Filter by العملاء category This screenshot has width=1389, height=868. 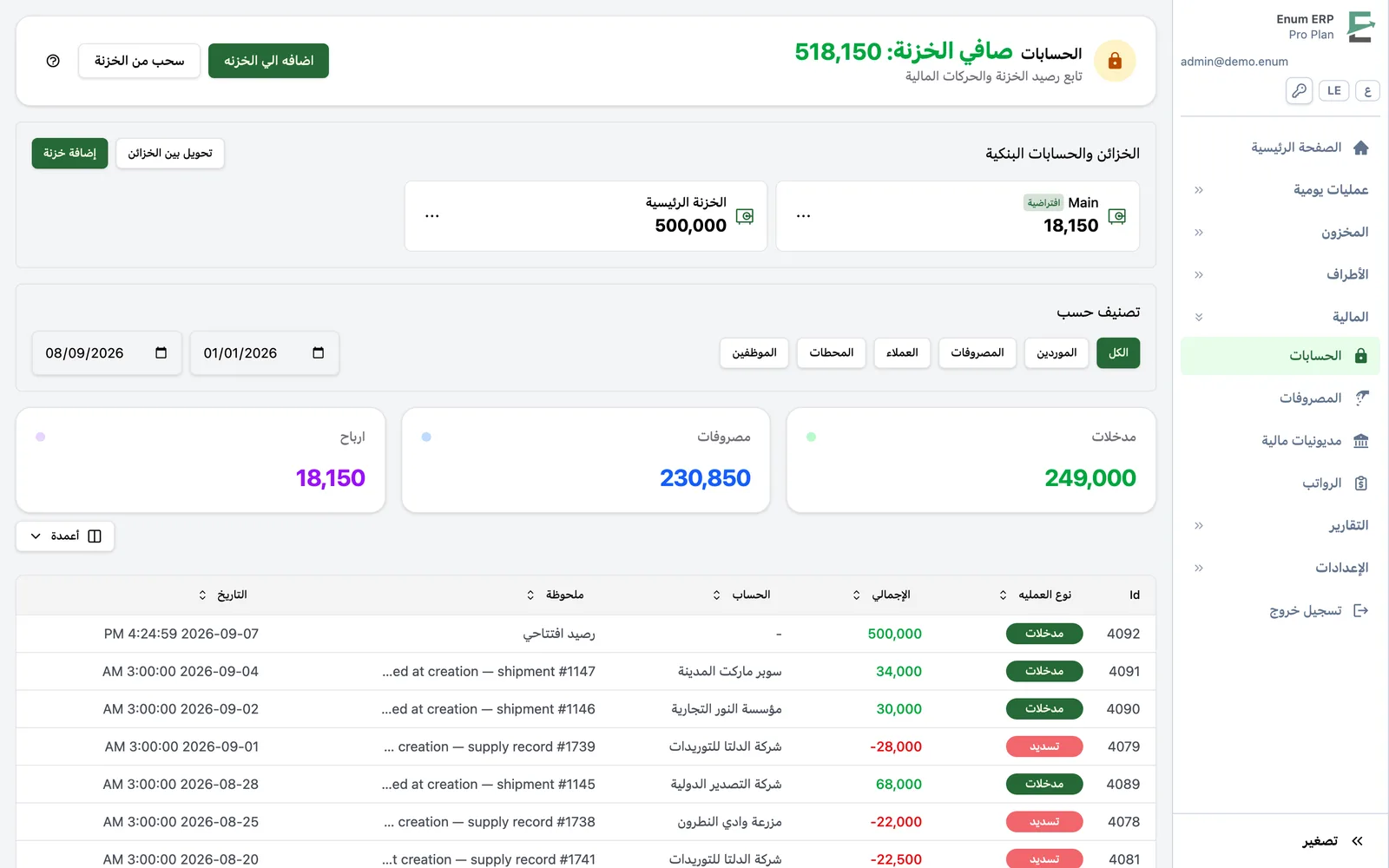(902, 353)
